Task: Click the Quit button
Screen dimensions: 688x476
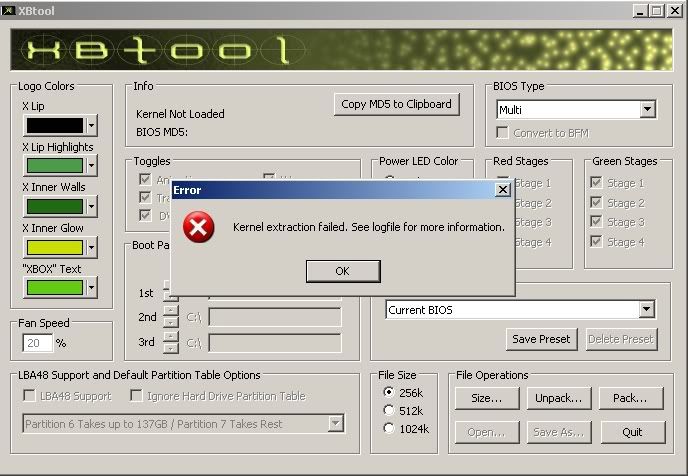Action: point(630,432)
